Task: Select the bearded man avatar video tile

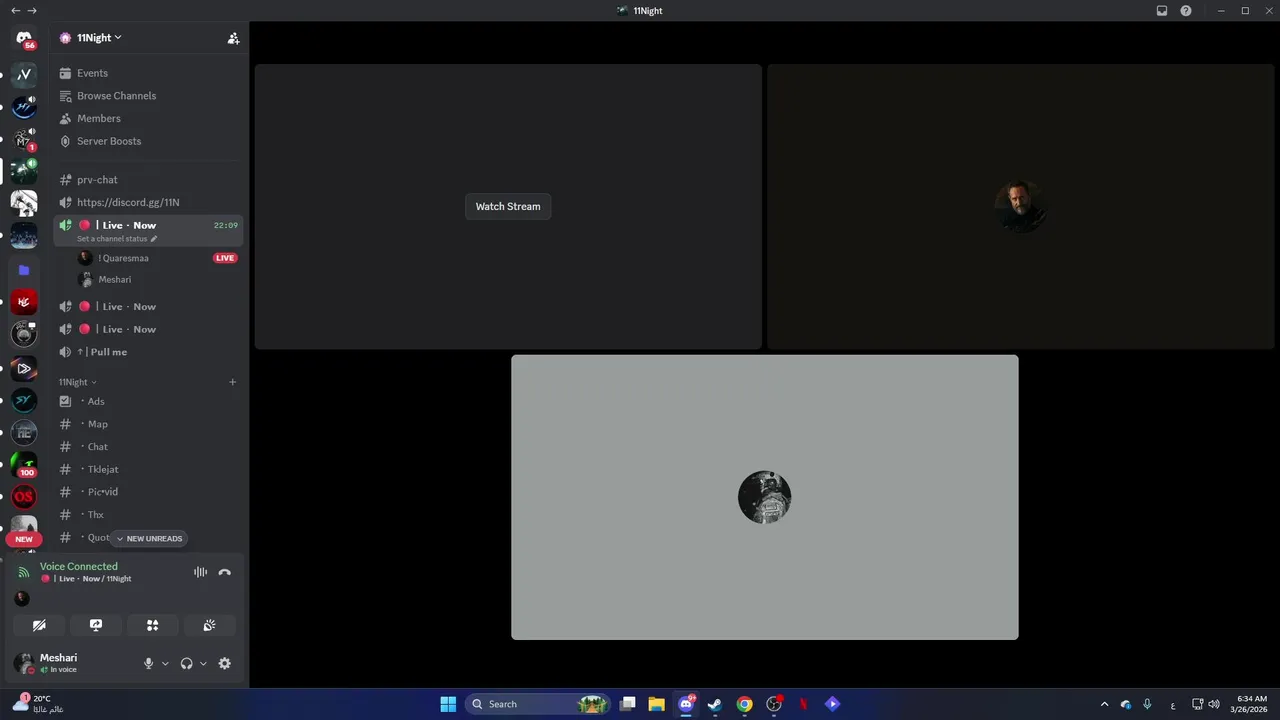Action: pyautogui.click(x=1020, y=207)
